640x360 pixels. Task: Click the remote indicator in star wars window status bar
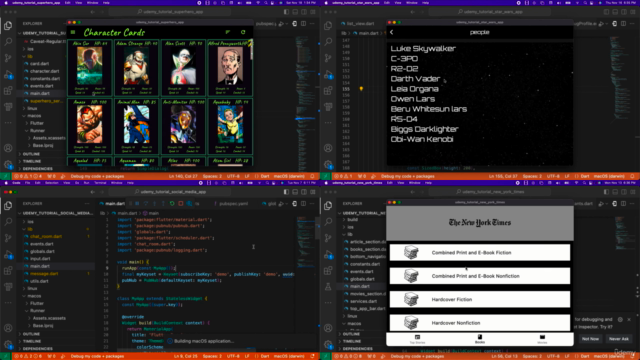[x=325, y=176]
